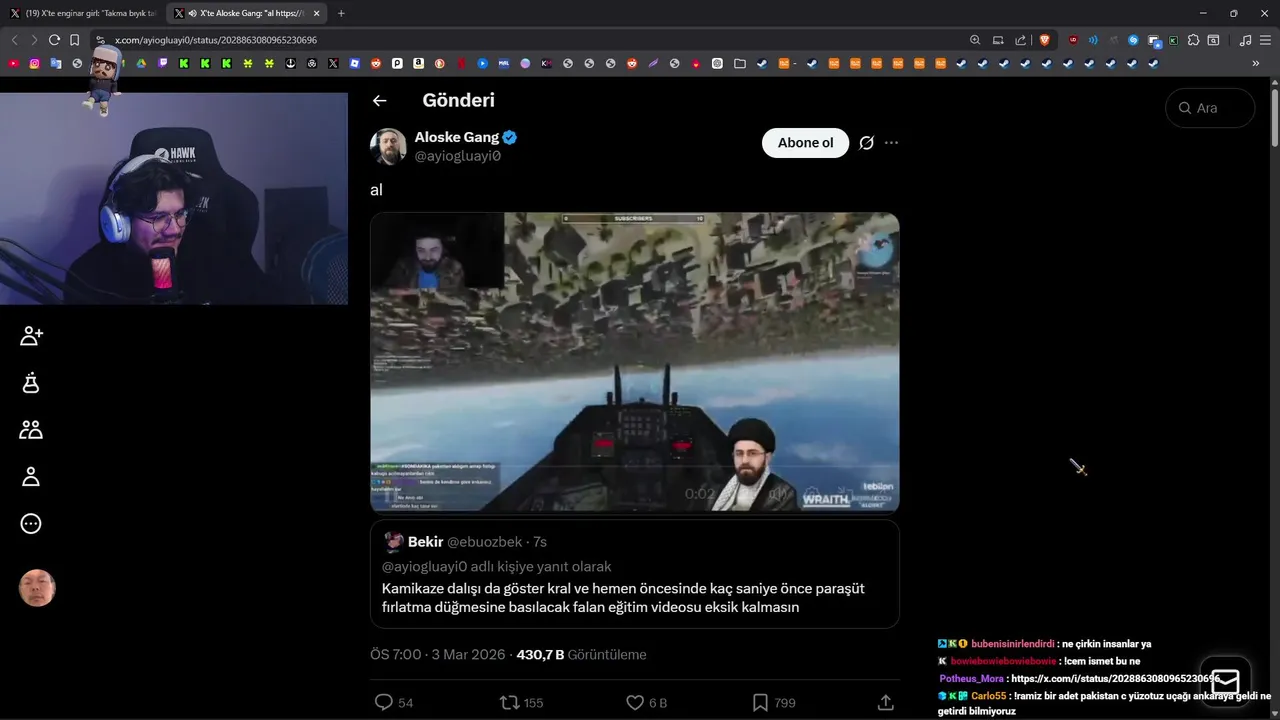Open the Instagram bookmark
The height and width of the screenshot is (720, 1280).
[34, 63]
